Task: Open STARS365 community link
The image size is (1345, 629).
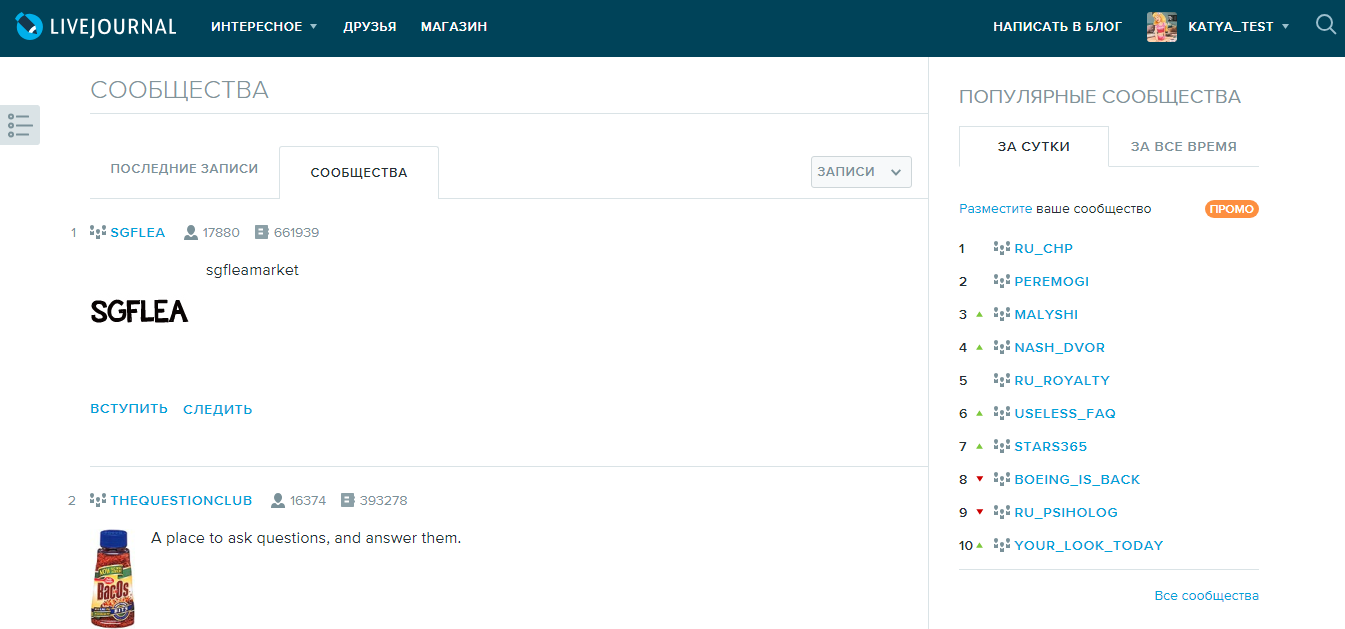Action: tap(1051, 446)
